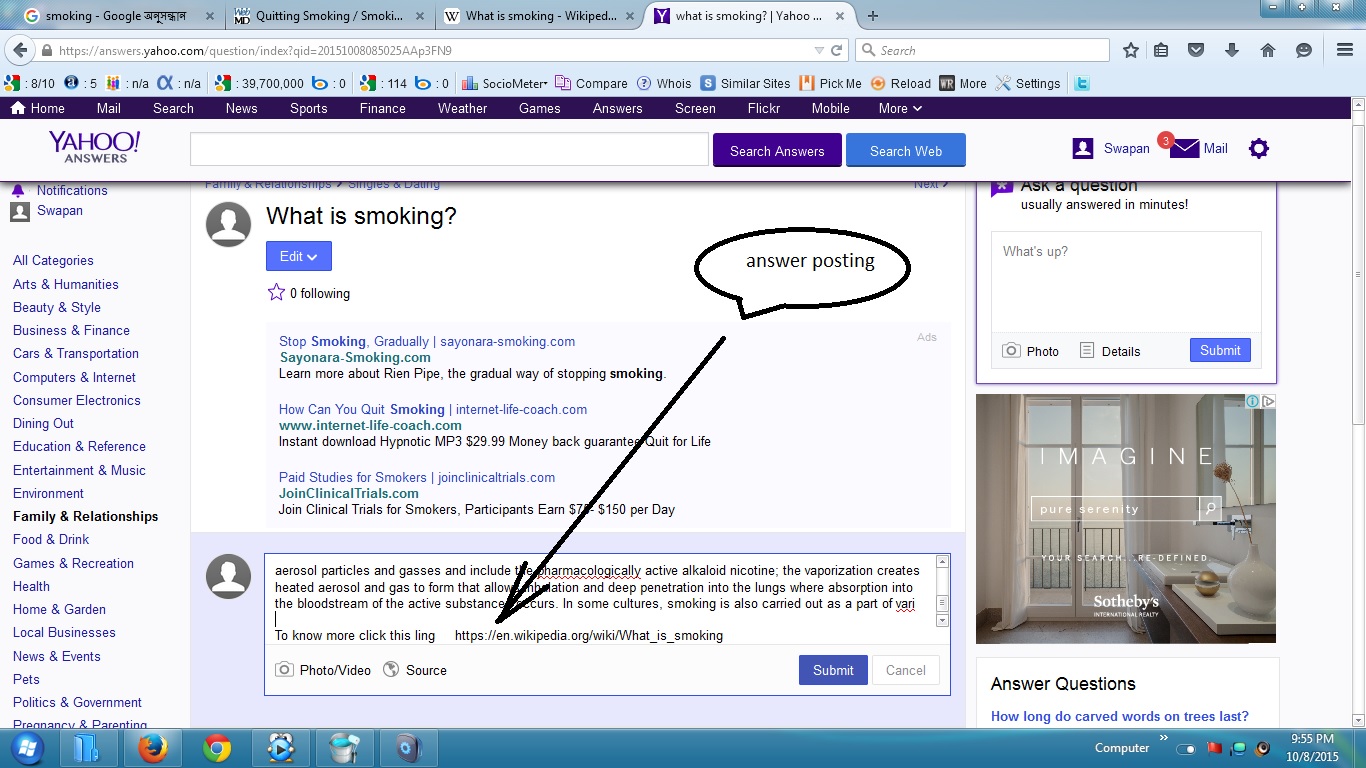Attach a Photo to Ask a question
This screenshot has width=1366, height=768.
coord(1030,351)
